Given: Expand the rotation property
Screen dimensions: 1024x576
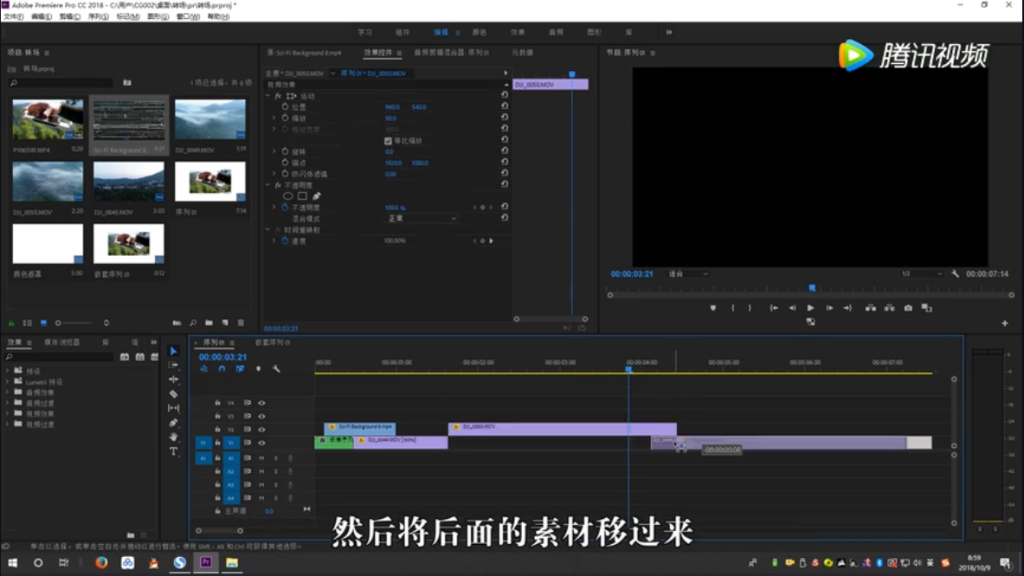Looking at the screenshot, I should click(x=274, y=152).
